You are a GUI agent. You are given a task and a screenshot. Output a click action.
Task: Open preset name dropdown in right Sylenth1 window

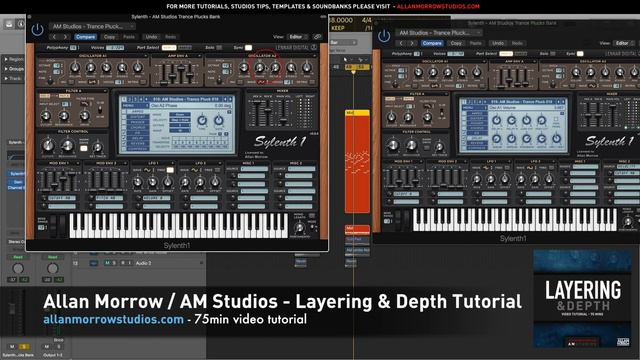point(439,33)
